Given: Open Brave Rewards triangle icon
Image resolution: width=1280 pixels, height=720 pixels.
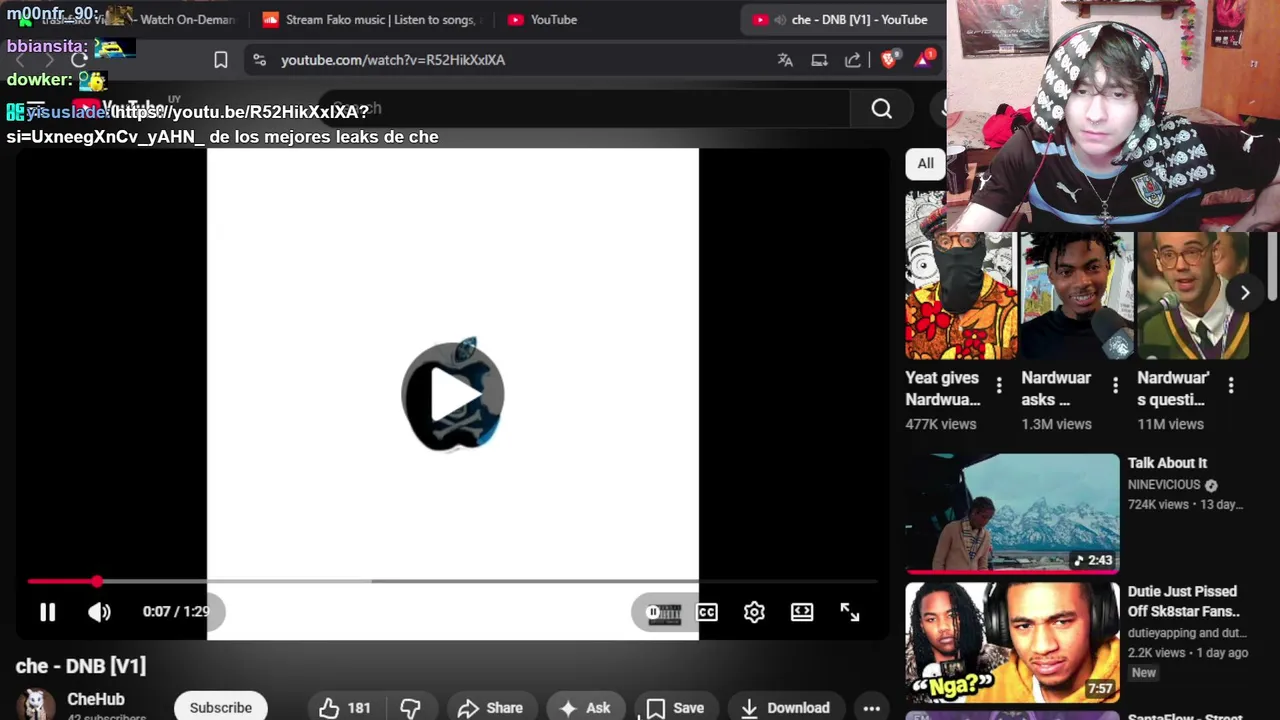Looking at the screenshot, I should tap(924, 59).
